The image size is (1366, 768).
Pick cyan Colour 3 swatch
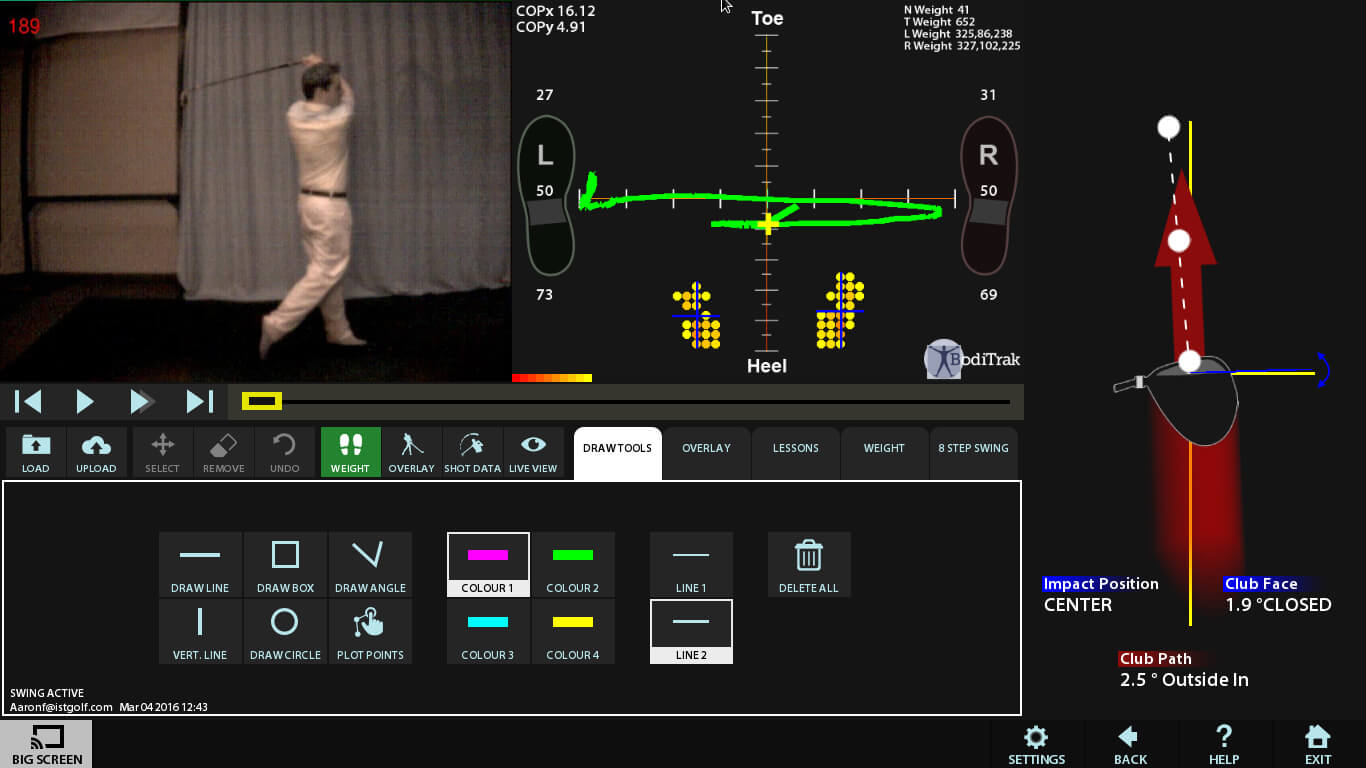click(x=488, y=631)
